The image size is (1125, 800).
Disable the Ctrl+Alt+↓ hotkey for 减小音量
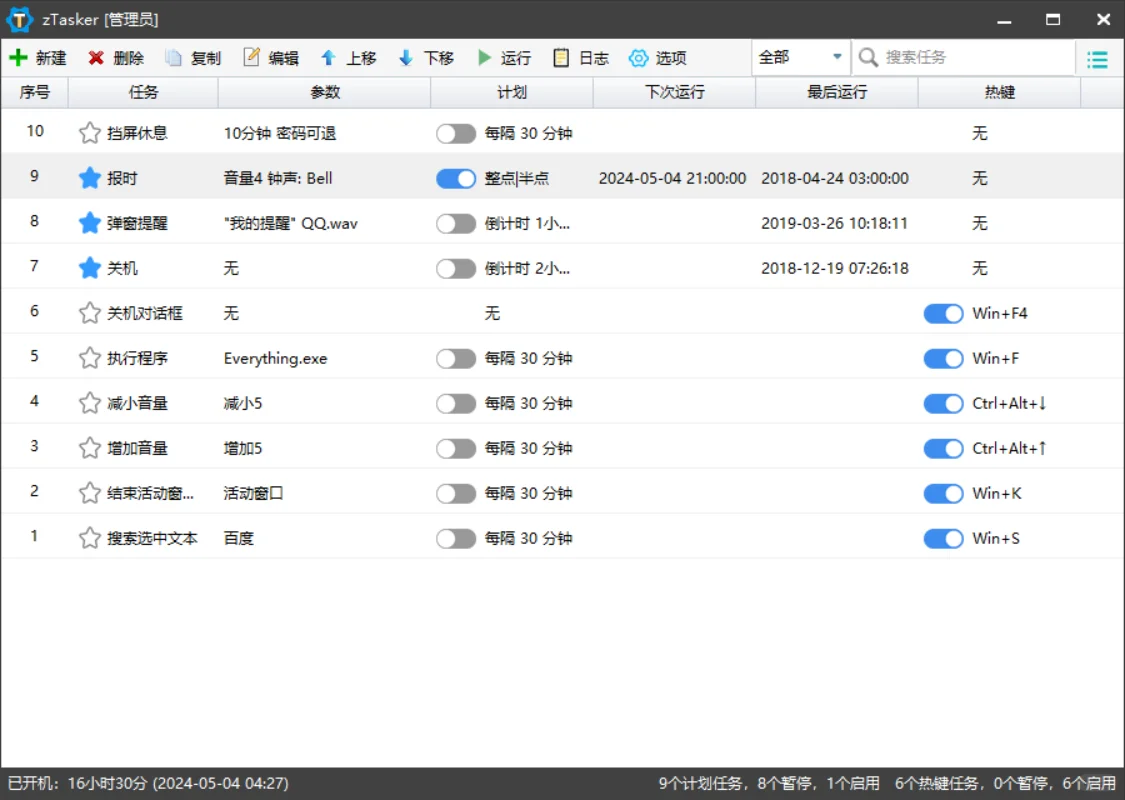tap(942, 403)
